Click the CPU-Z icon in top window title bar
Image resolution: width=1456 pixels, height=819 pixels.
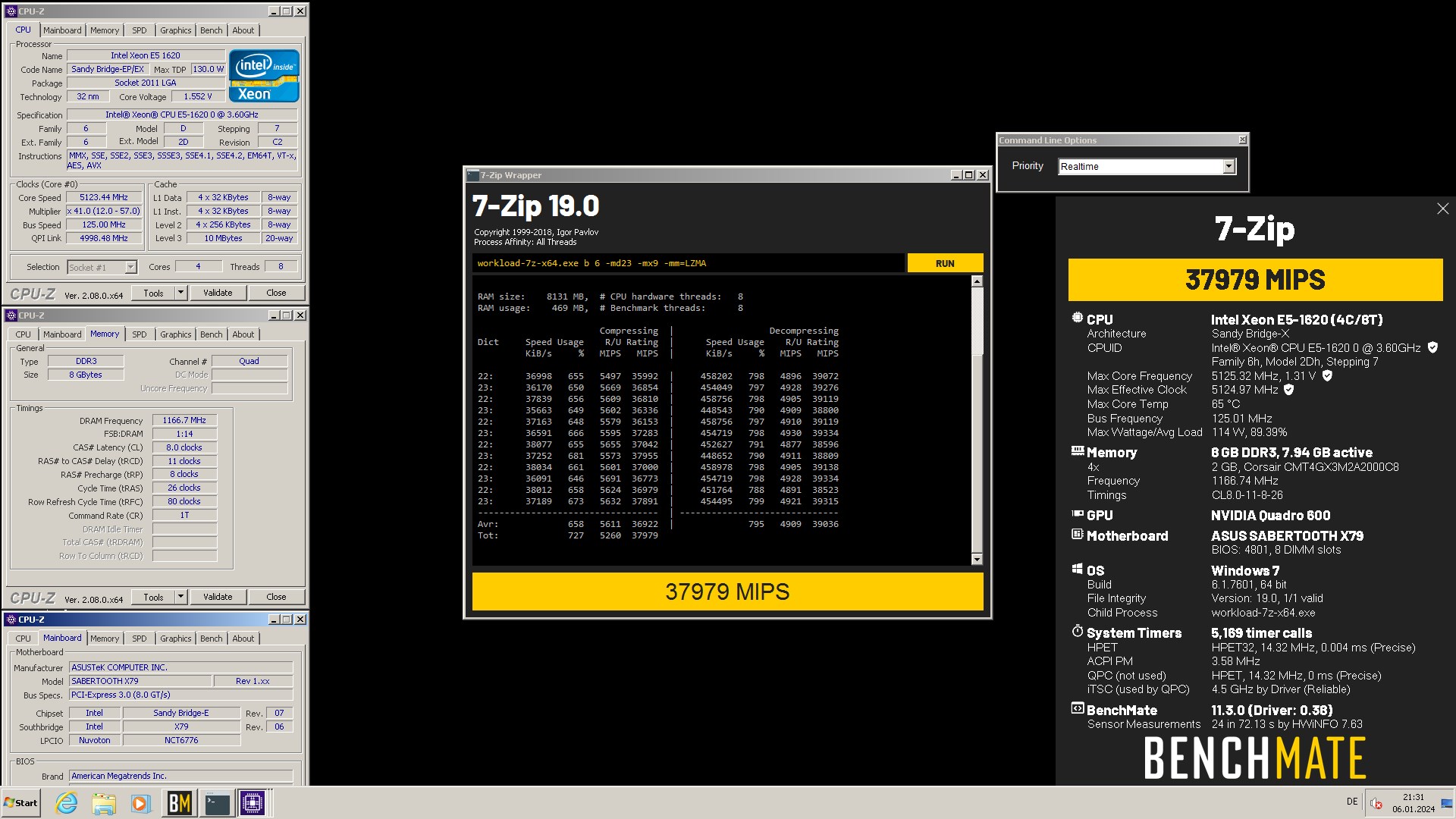pos(11,11)
